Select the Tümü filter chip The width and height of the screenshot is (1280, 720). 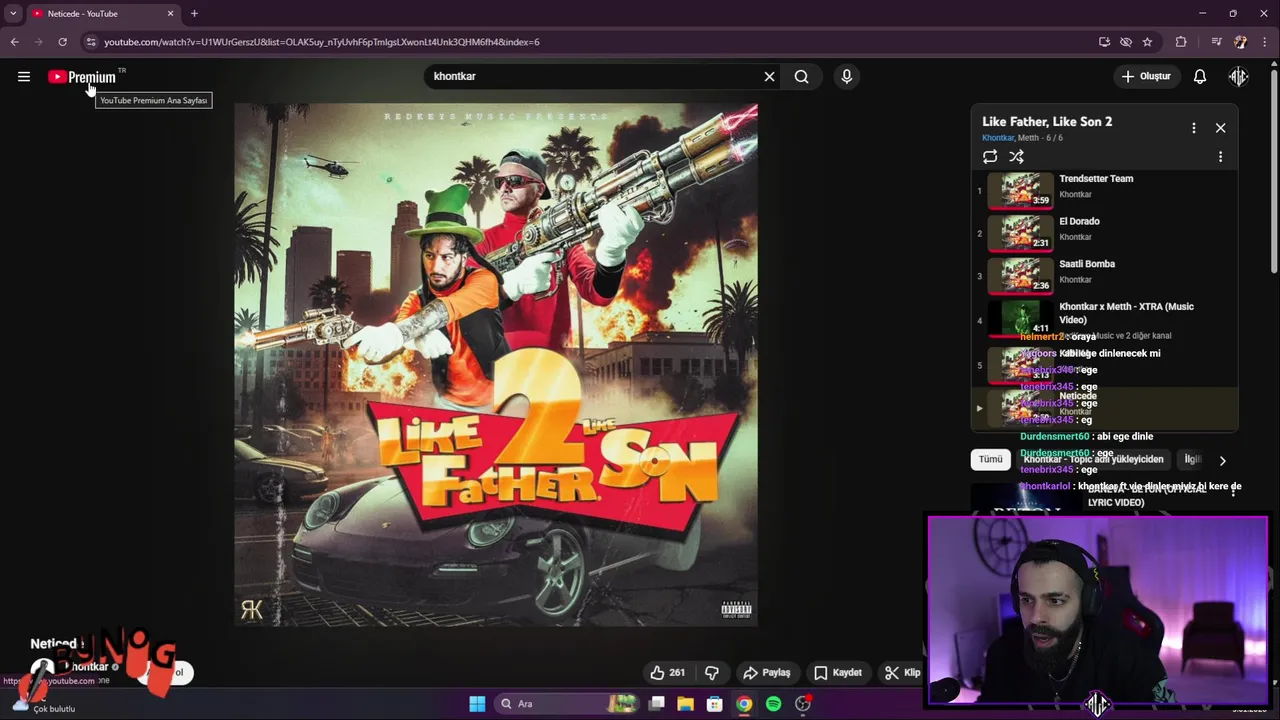point(990,459)
